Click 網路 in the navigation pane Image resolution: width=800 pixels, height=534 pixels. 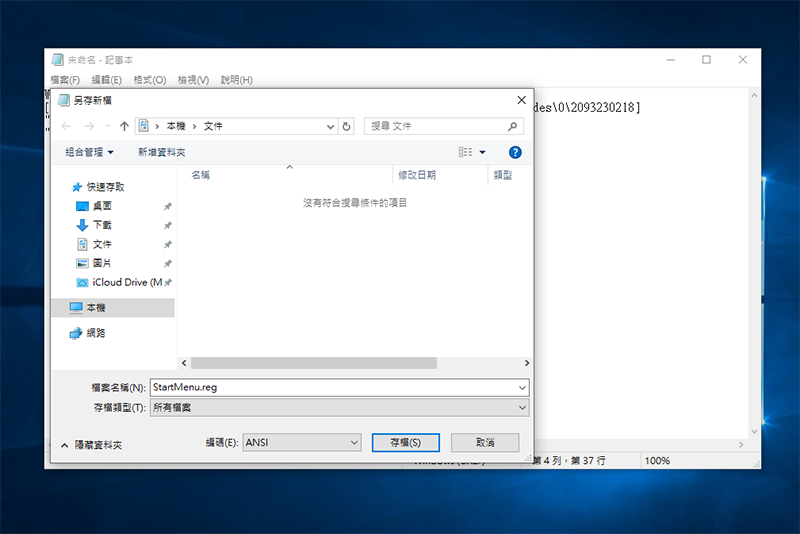point(96,333)
